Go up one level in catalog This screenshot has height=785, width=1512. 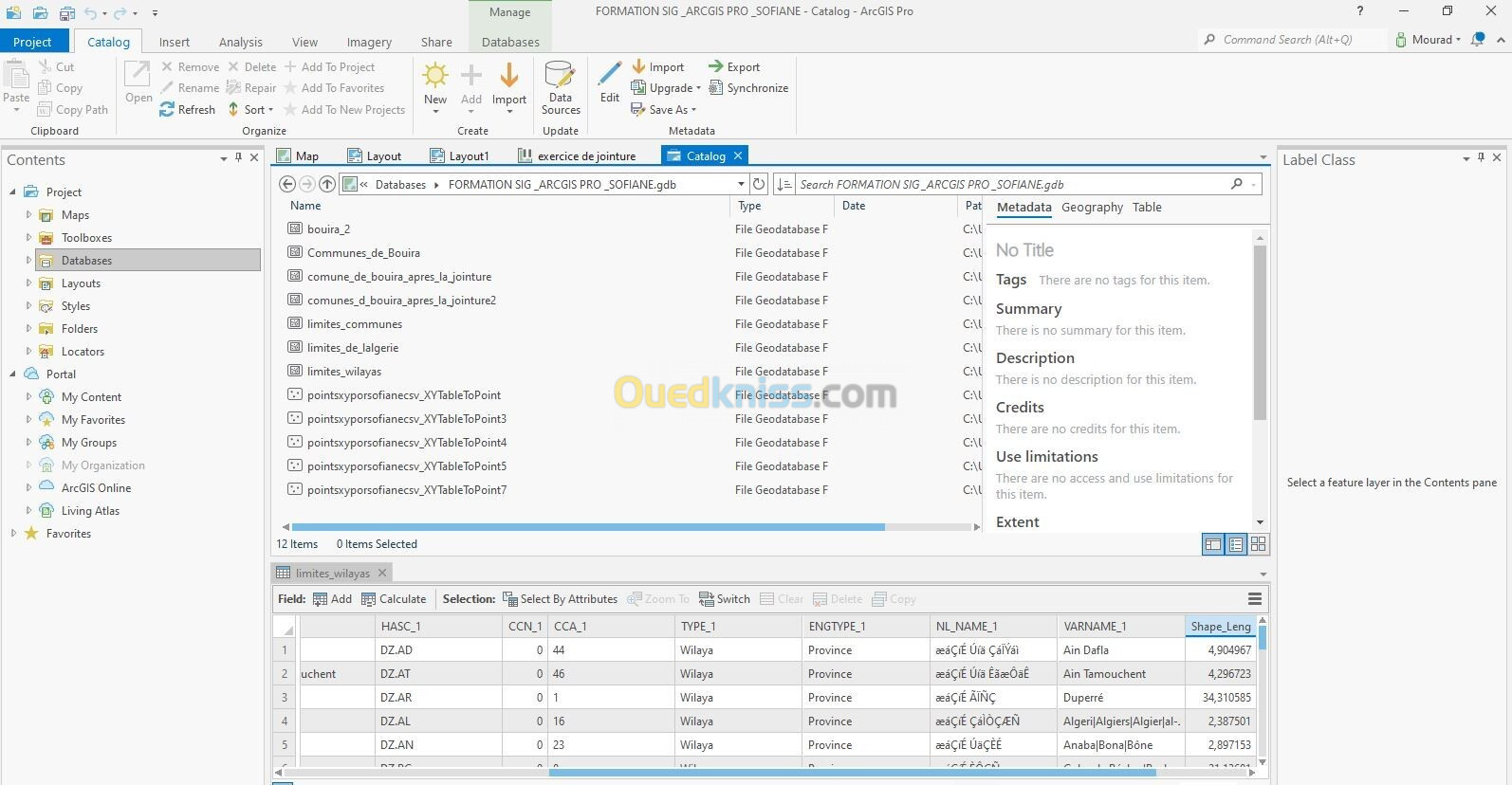tap(327, 184)
